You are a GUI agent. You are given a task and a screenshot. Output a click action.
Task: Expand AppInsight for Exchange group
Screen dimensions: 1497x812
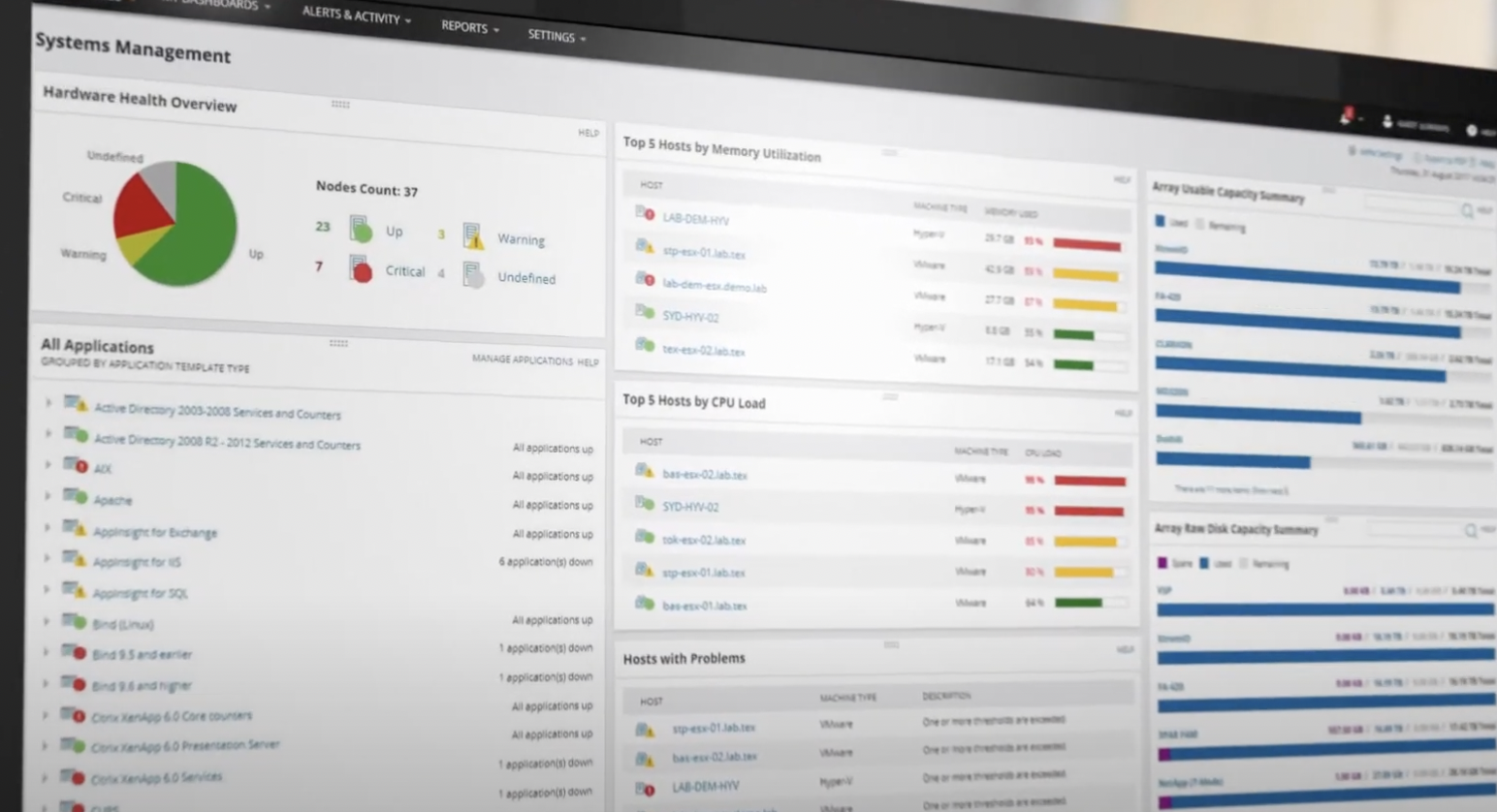(x=47, y=527)
